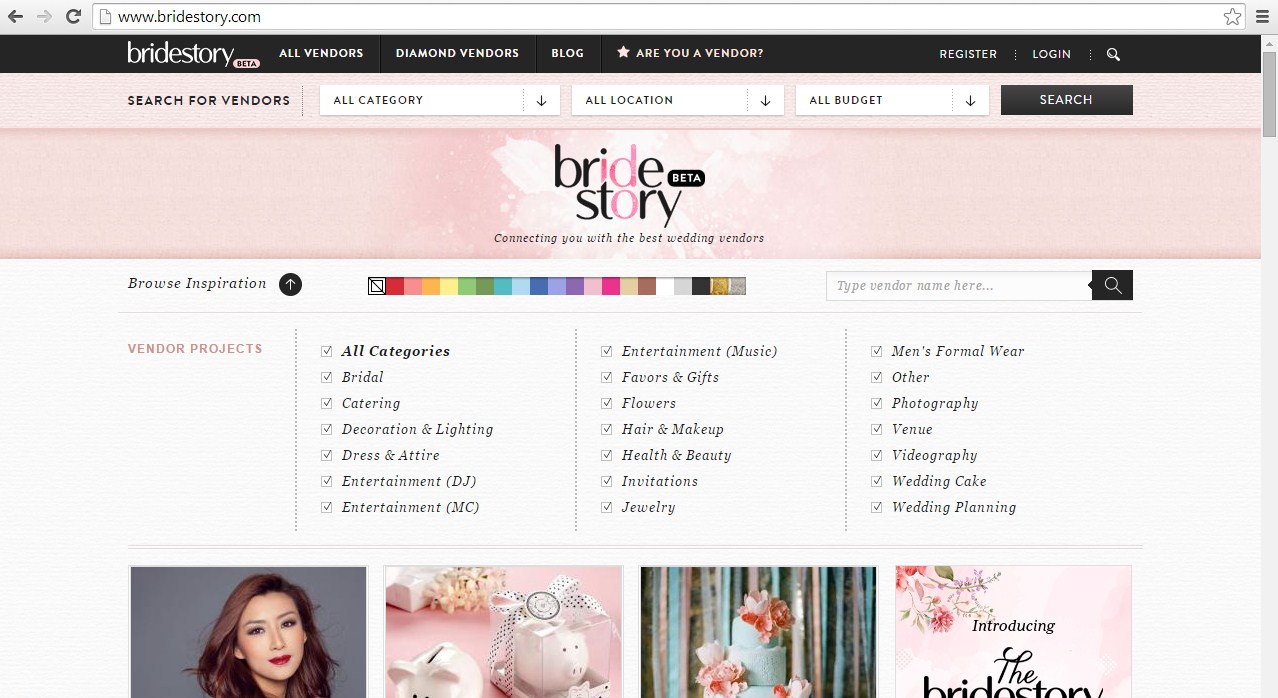1278x698 pixels.
Task: Toggle the Hair & Makeup checkbox
Action: click(x=607, y=429)
